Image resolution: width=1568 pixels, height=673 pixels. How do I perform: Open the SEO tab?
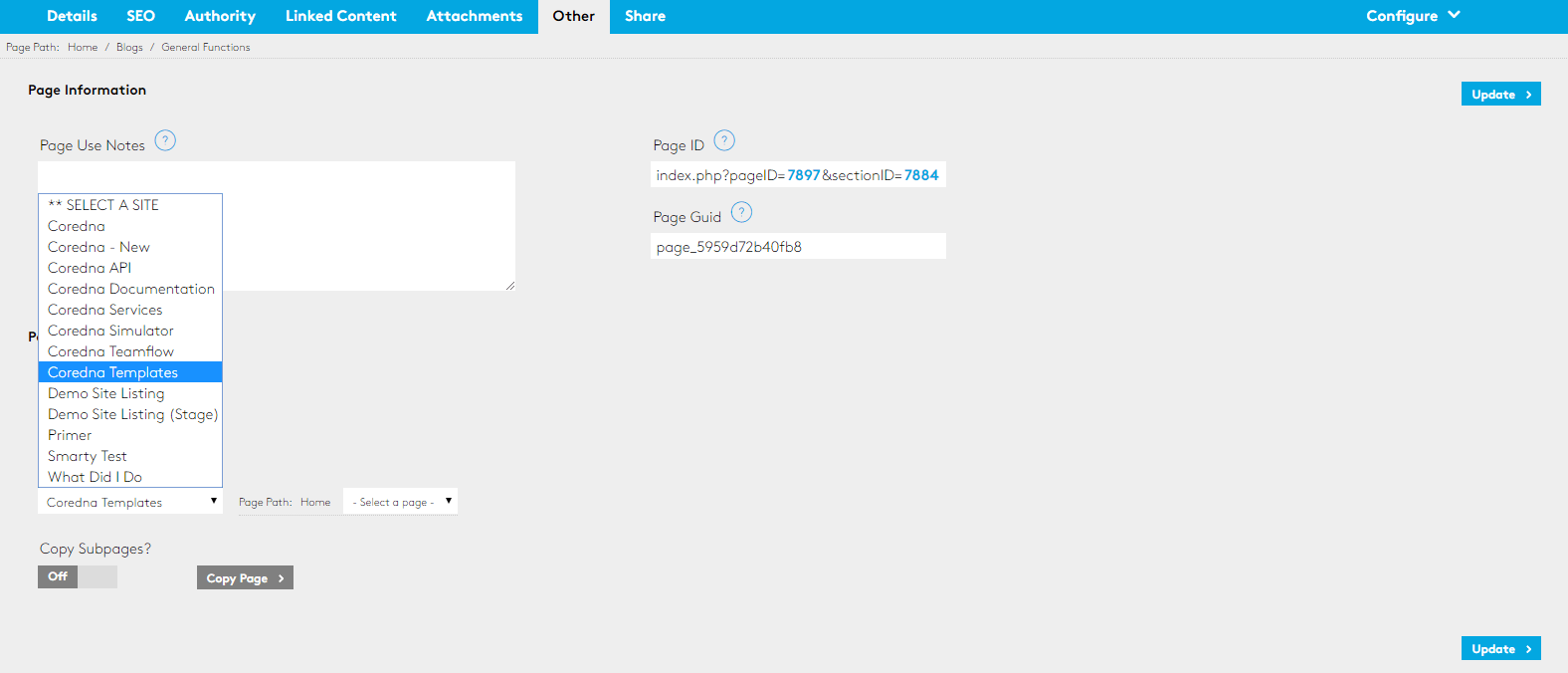(x=140, y=16)
